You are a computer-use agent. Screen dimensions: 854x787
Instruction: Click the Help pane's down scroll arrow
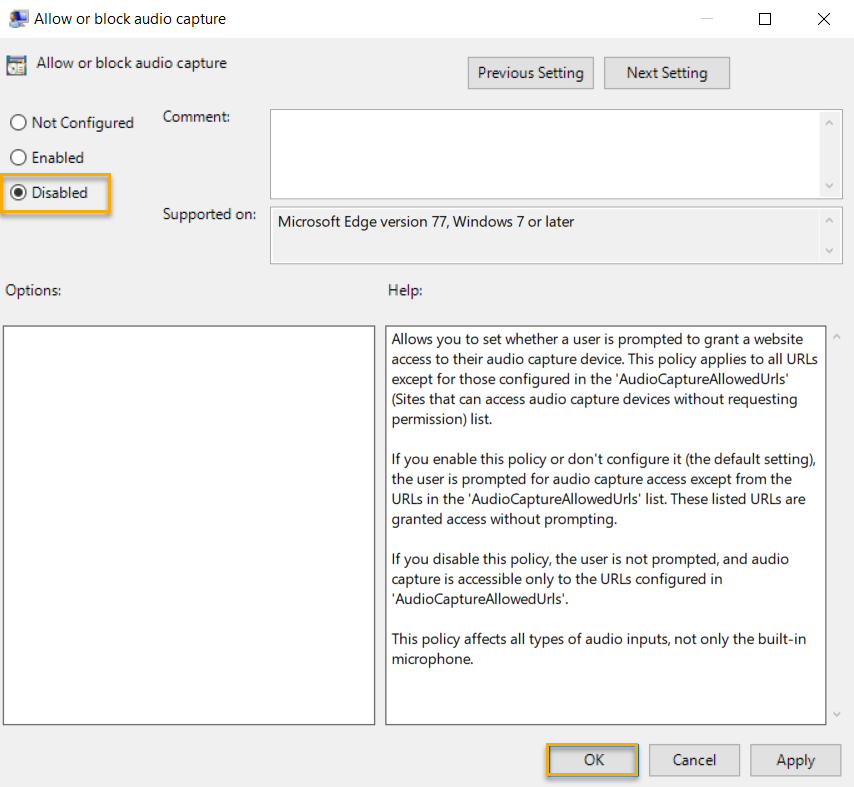pyautogui.click(x=836, y=715)
